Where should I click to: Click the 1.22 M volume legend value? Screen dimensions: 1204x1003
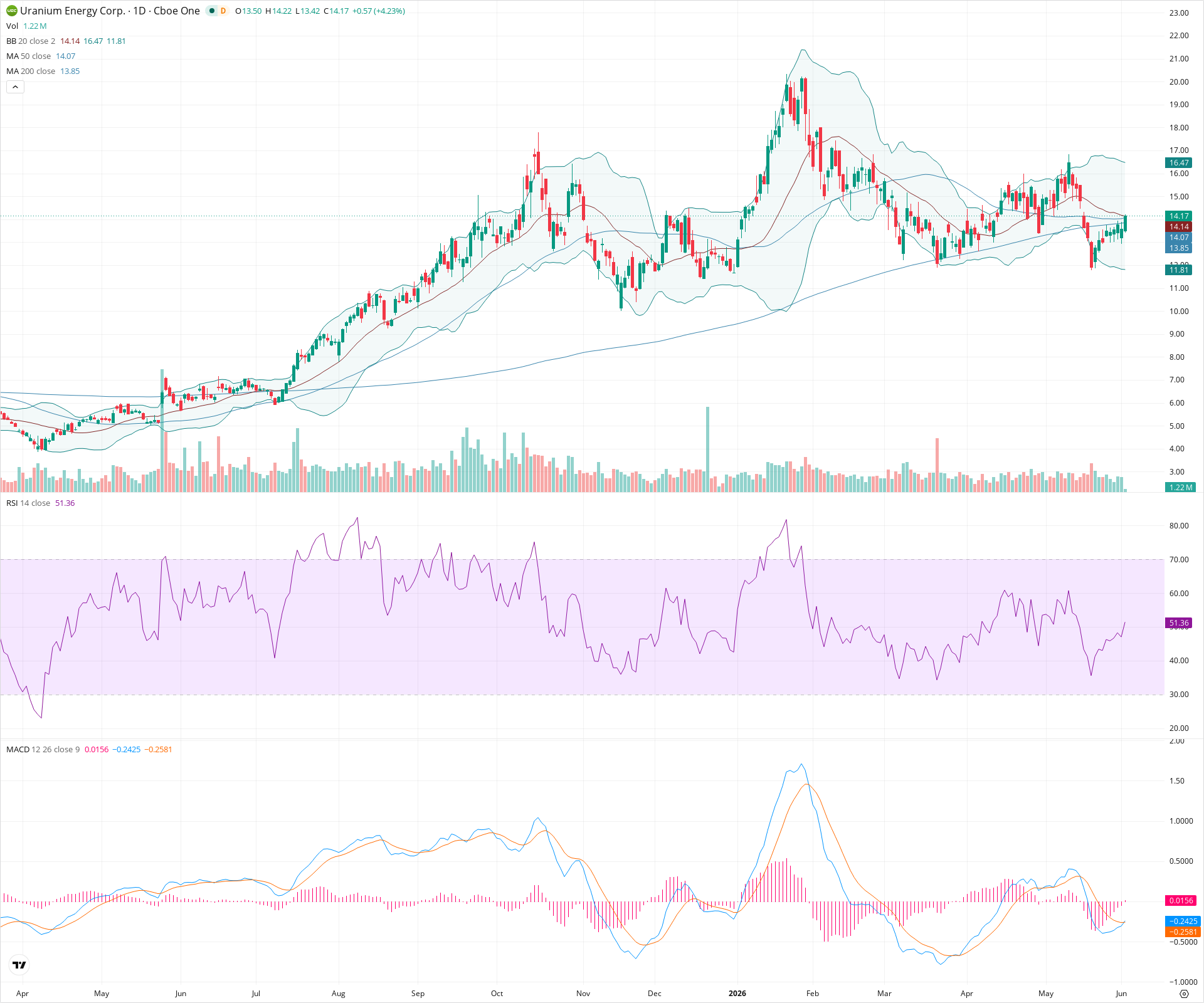[35, 26]
